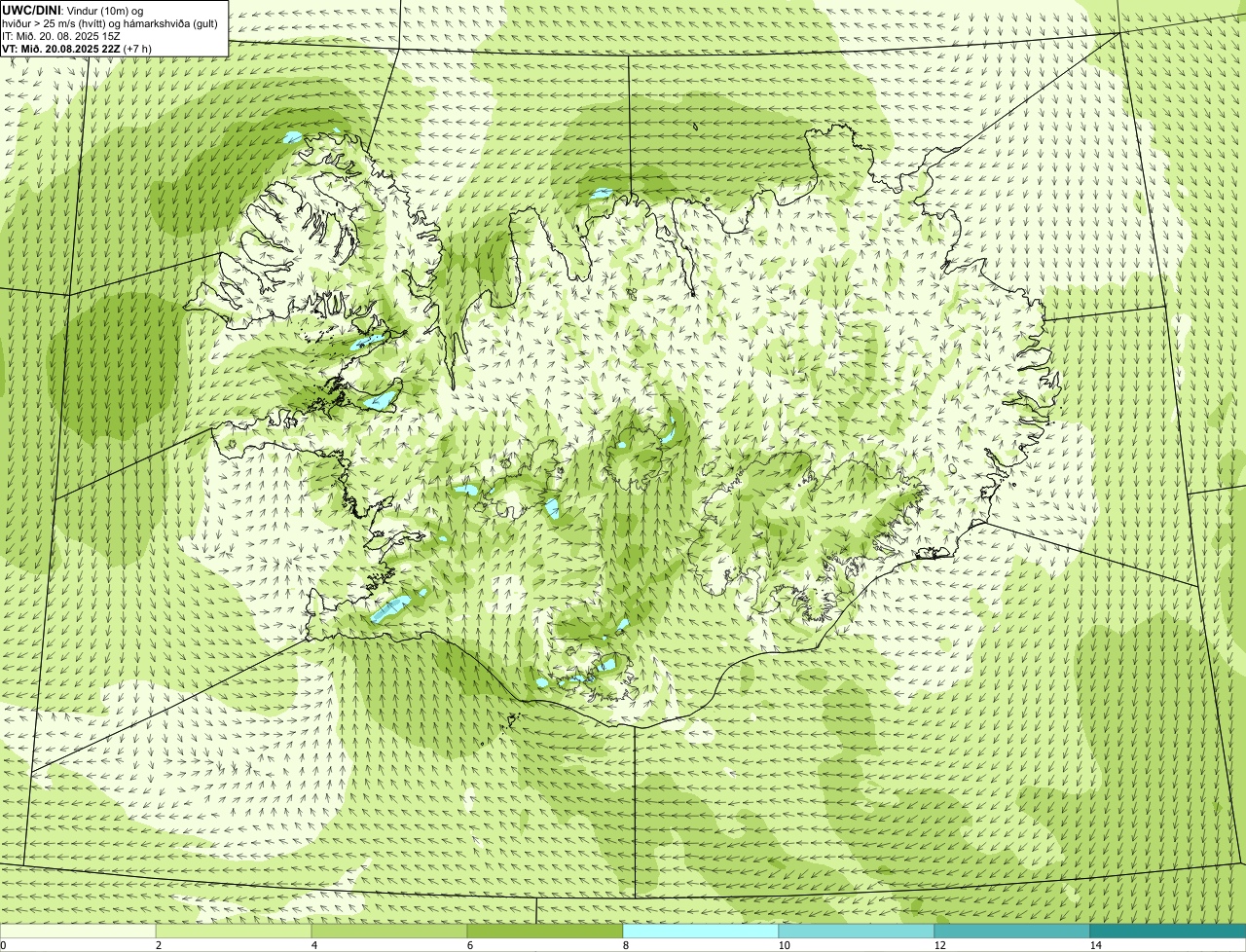Click the dark teal legend segment above 14
The width and height of the screenshot is (1246, 952).
1168,931
